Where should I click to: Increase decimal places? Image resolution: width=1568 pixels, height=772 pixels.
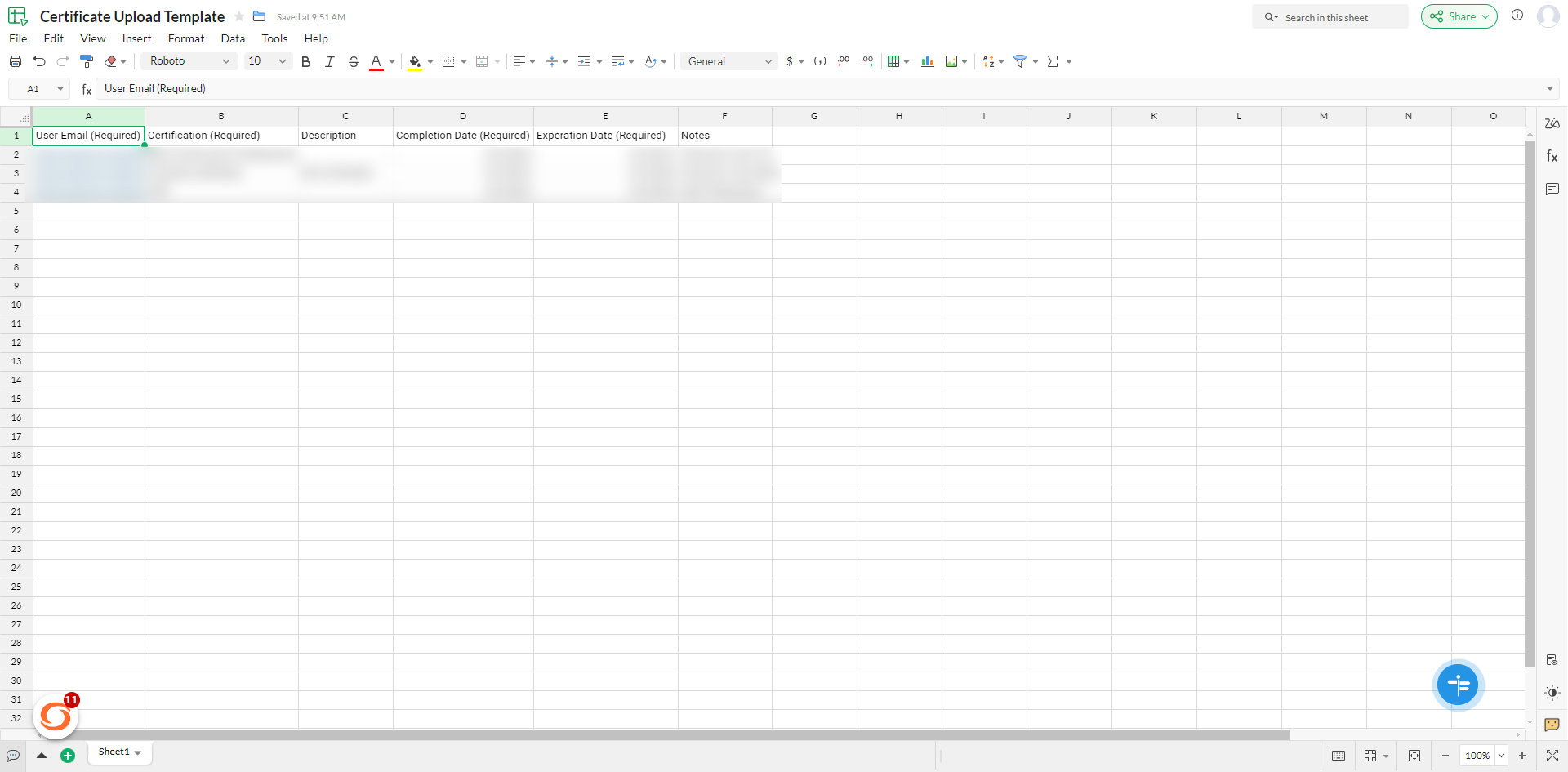tap(867, 61)
